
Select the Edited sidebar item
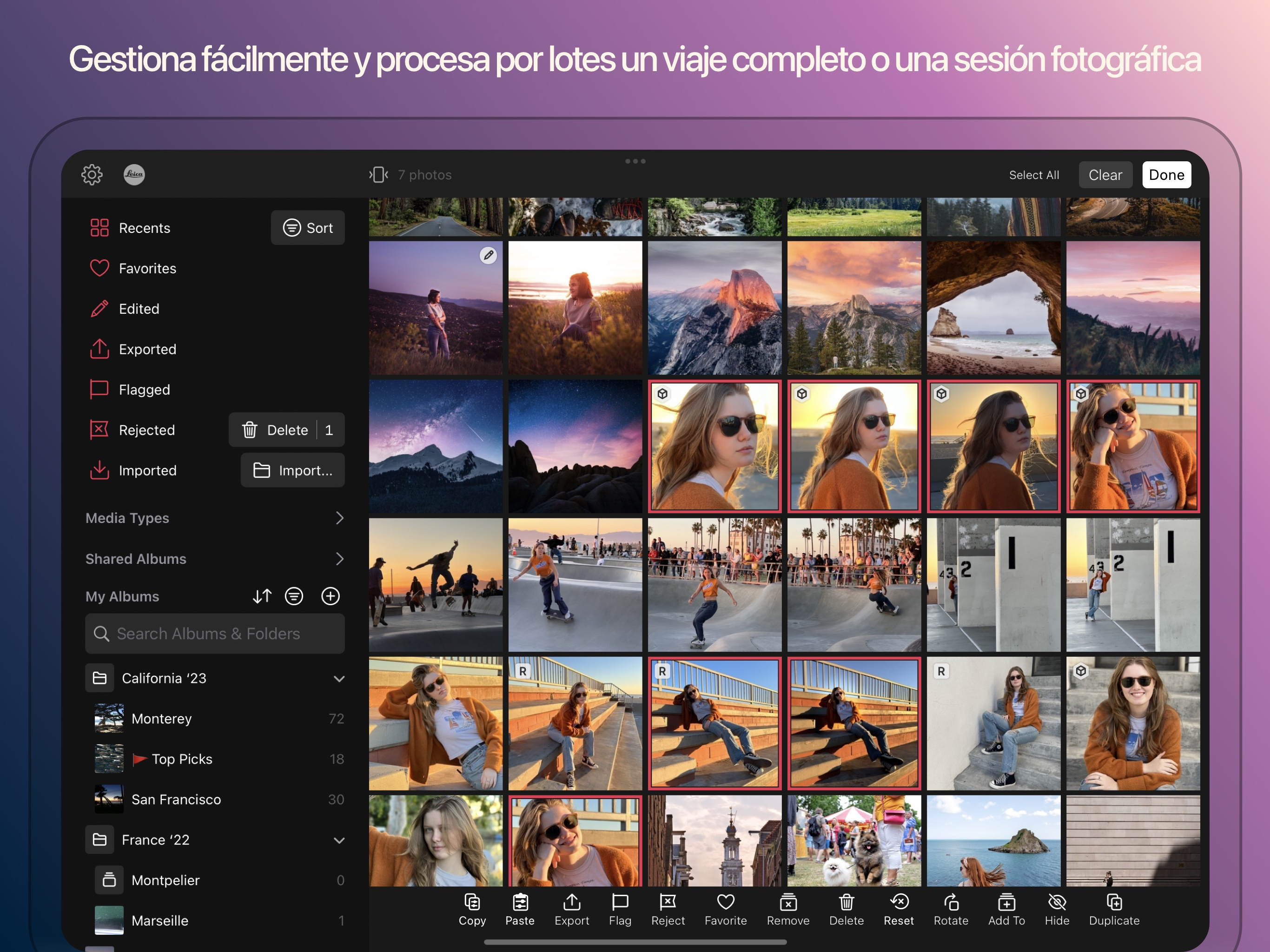pyautogui.click(x=139, y=309)
